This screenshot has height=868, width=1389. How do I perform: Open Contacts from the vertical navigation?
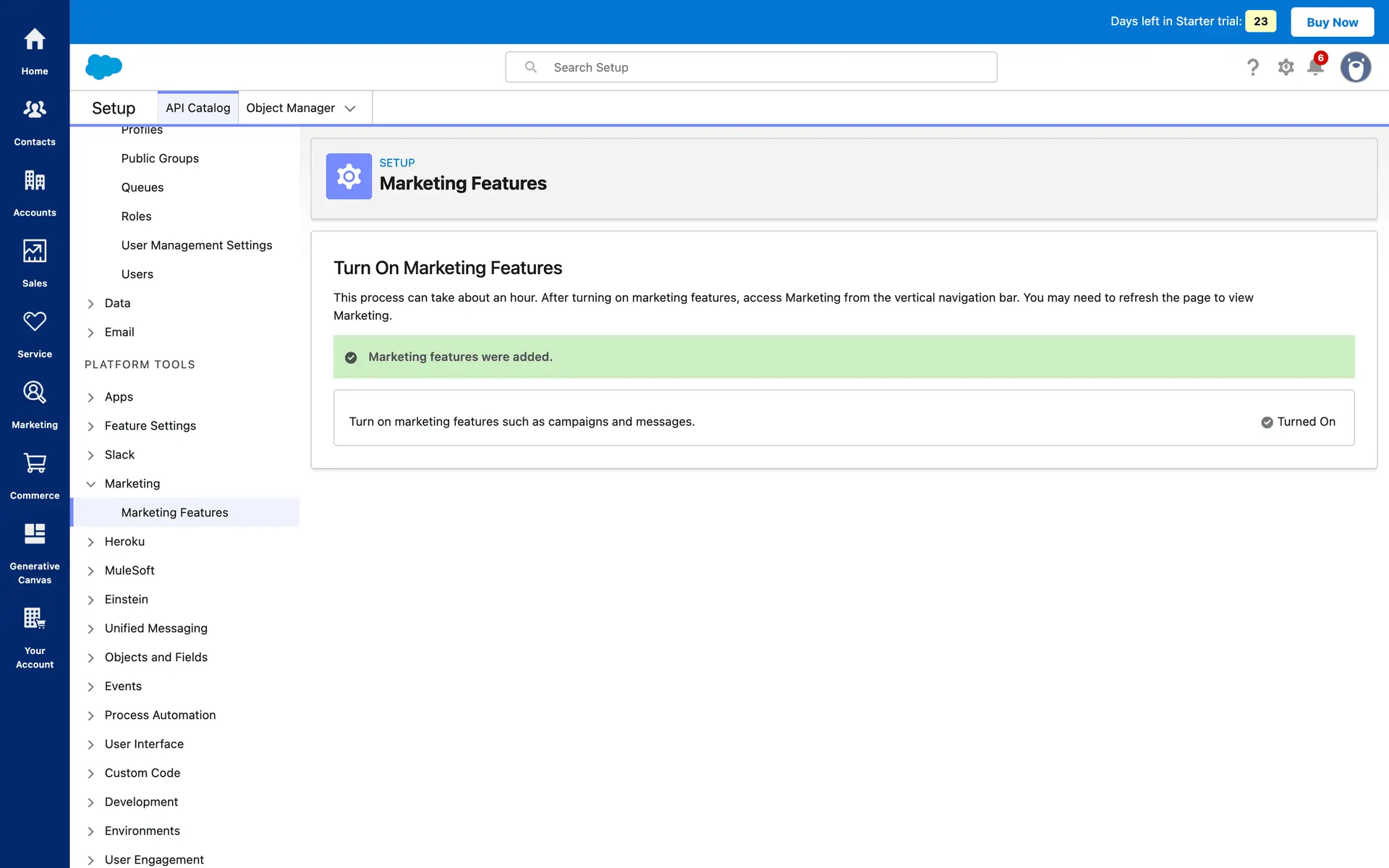tap(35, 110)
